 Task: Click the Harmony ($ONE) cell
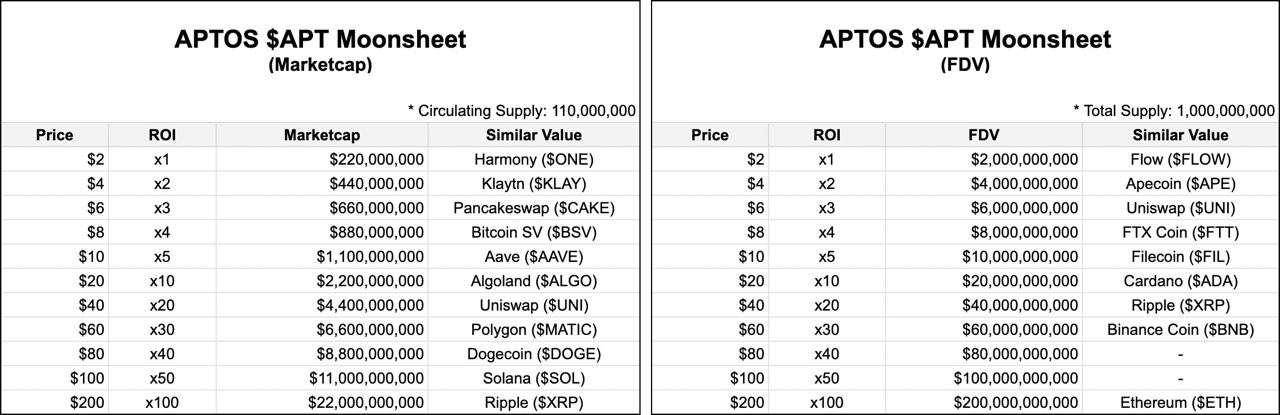point(533,159)
